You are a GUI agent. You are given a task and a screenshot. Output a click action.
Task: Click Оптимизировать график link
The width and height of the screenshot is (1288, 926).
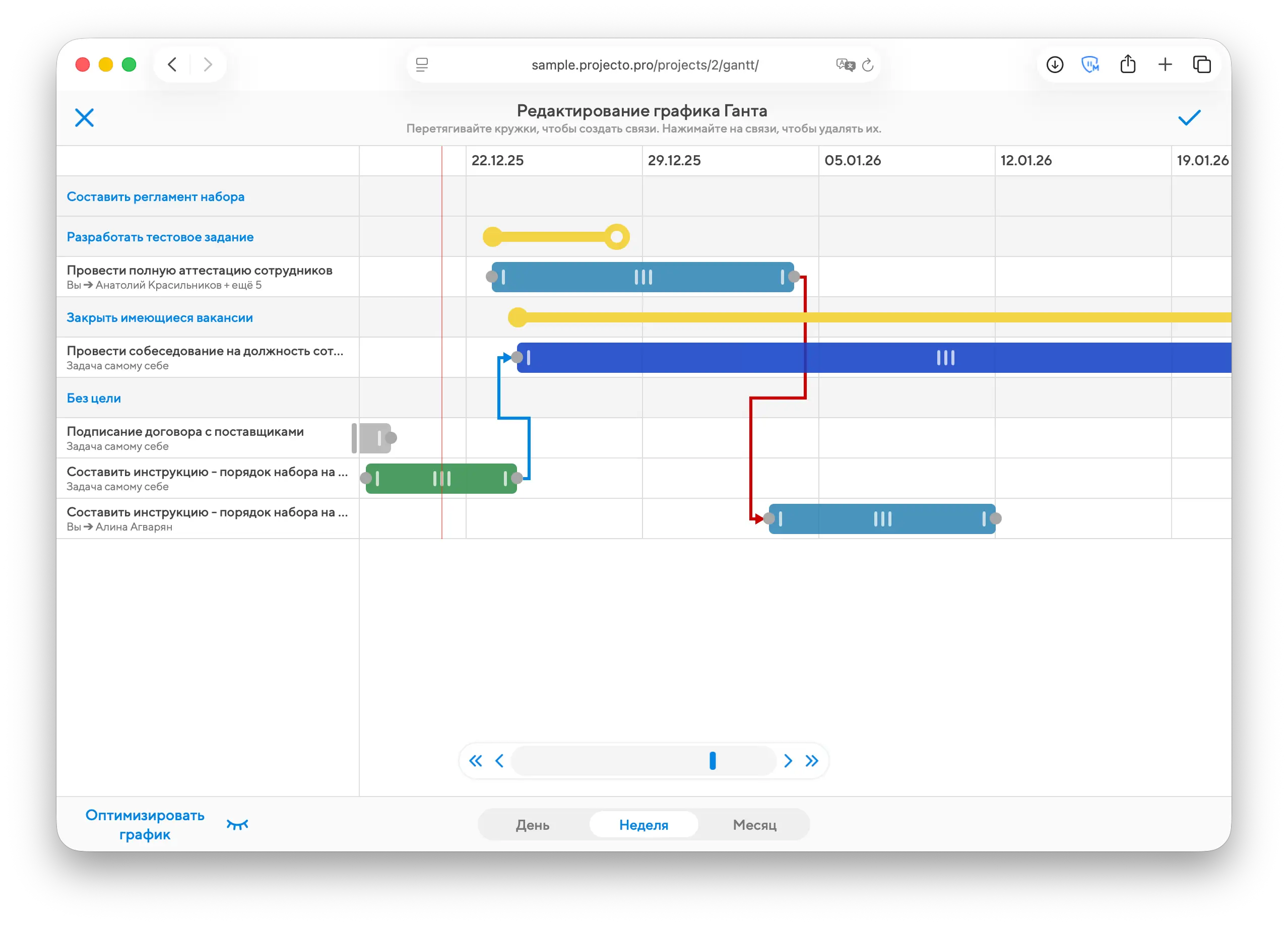click(x=144, y=824)
